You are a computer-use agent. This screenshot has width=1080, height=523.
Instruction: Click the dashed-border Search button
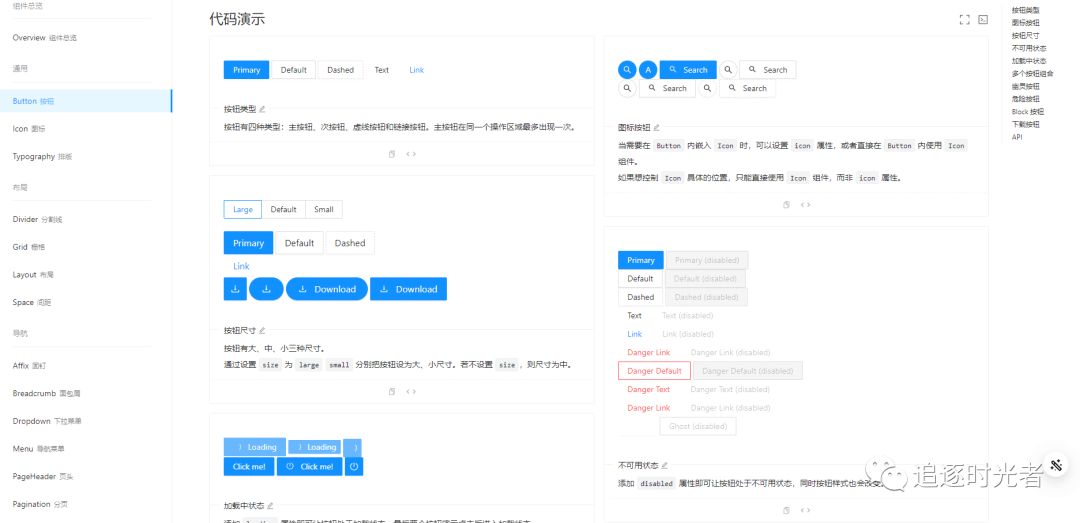pyautogui.click(x=747, y=88)
